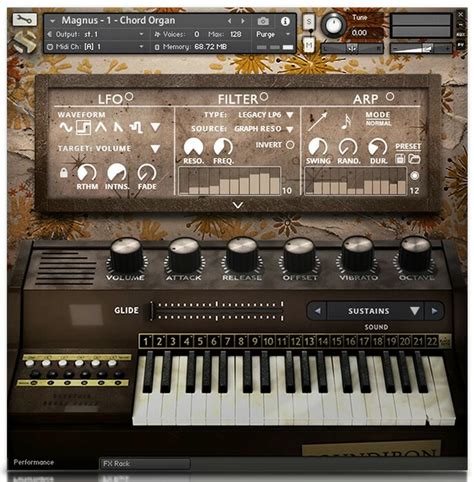Toggle the FILTER on/off circle
Screen dimensions: 474x482
pos(264,97)
